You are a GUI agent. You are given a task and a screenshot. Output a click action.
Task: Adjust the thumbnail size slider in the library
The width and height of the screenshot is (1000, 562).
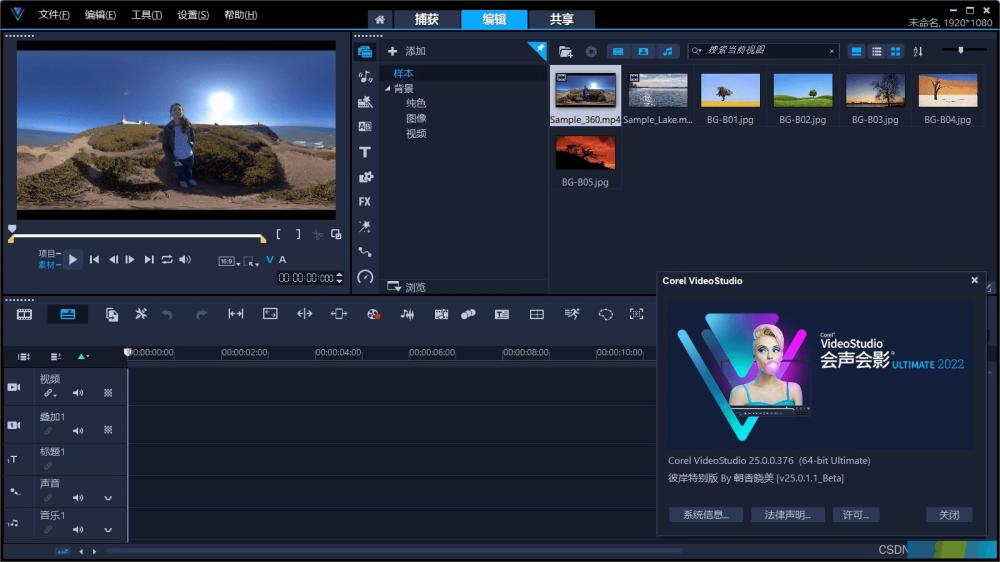(x=960, y=50)
